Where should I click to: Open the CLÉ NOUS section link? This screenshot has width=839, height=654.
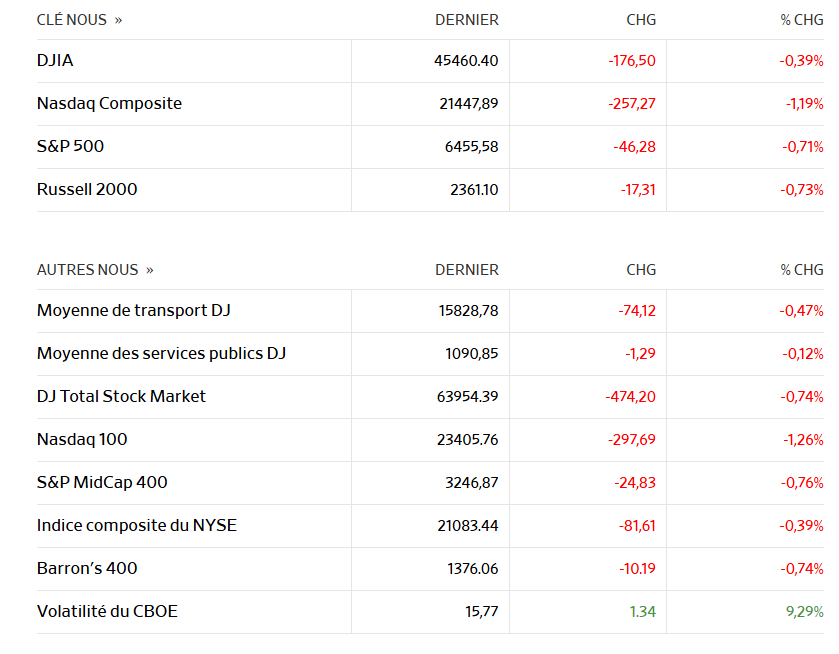(79, 20)
